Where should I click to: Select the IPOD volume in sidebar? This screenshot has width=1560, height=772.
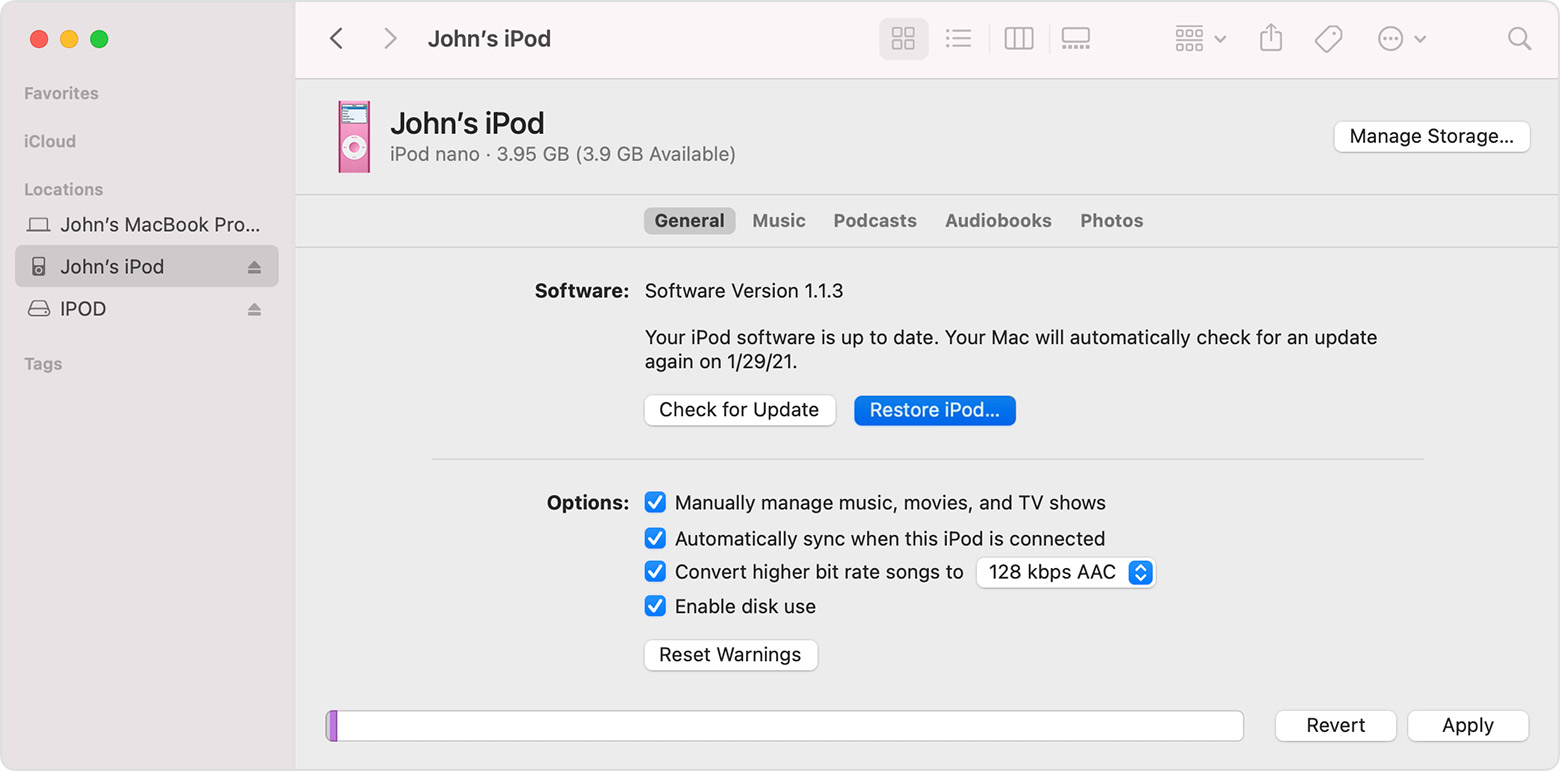(x=146, y=309)
